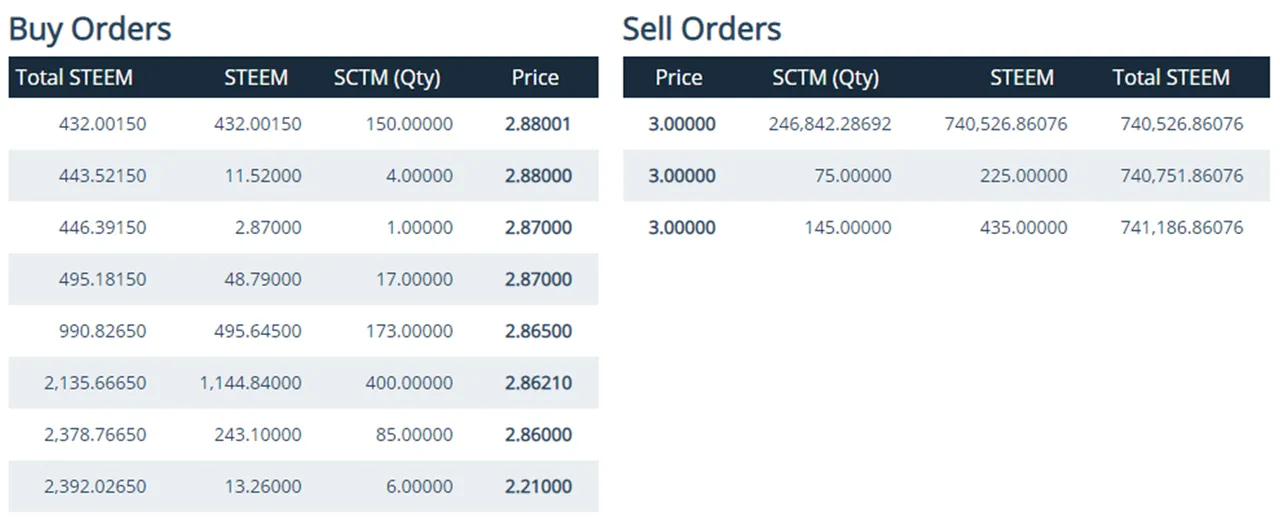Select the 2.88000 buy price

[538, 176]
